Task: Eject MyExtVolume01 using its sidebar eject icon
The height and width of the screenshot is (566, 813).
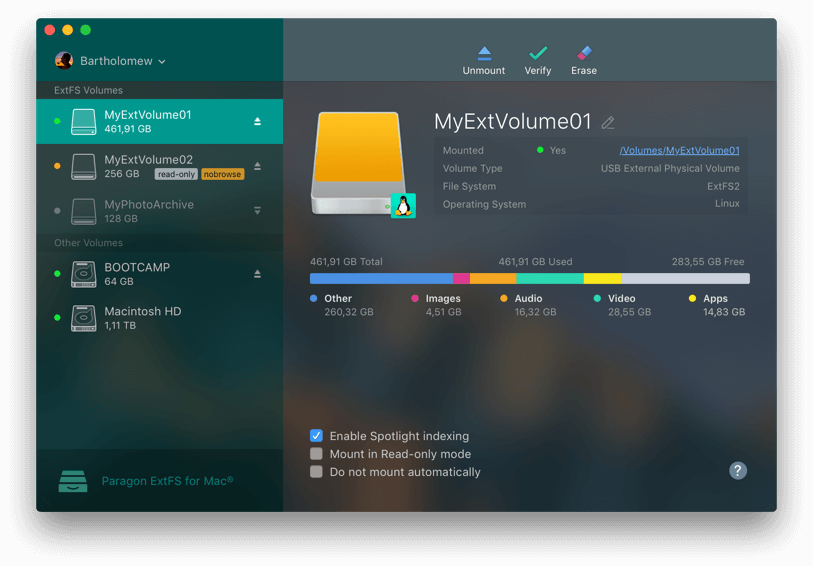Action: [257, 121]
